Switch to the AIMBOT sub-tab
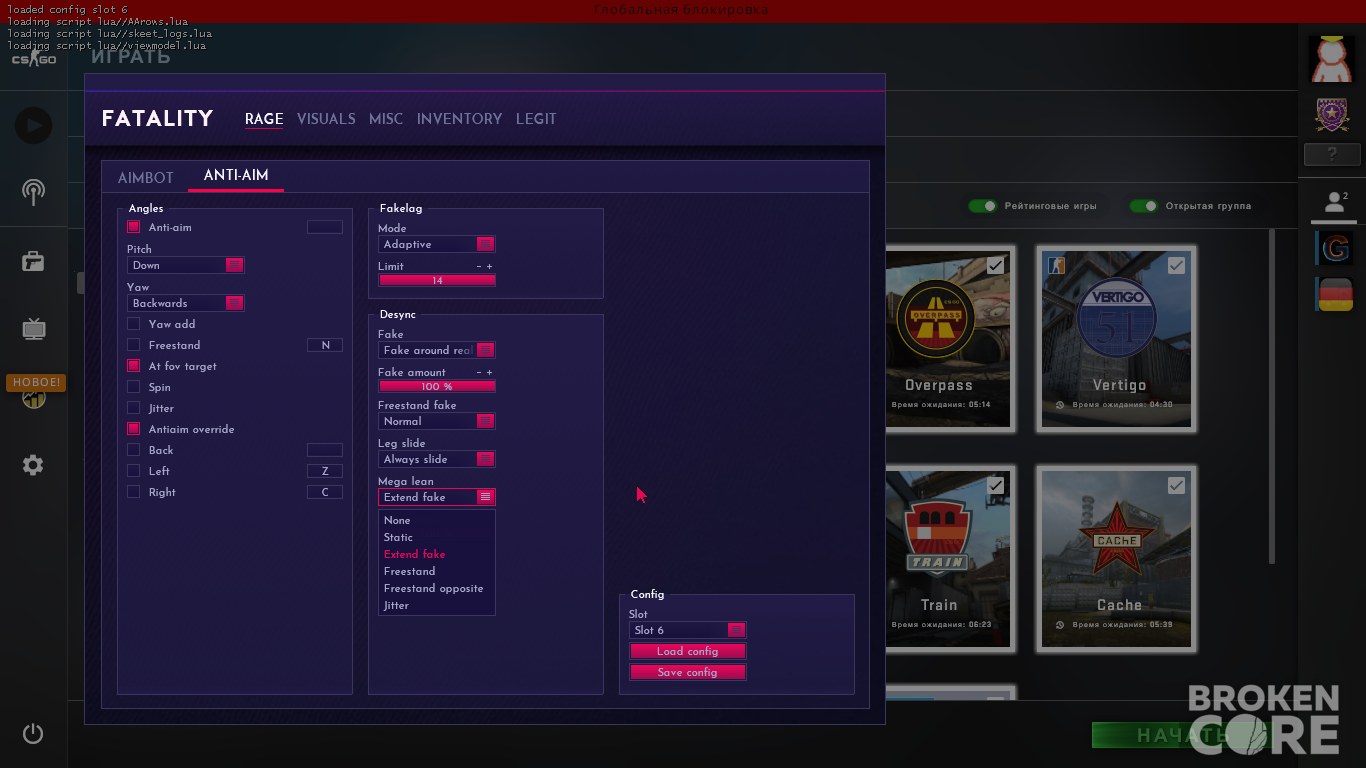This screenshot has height=768, width=1366. tap(146, 177)
